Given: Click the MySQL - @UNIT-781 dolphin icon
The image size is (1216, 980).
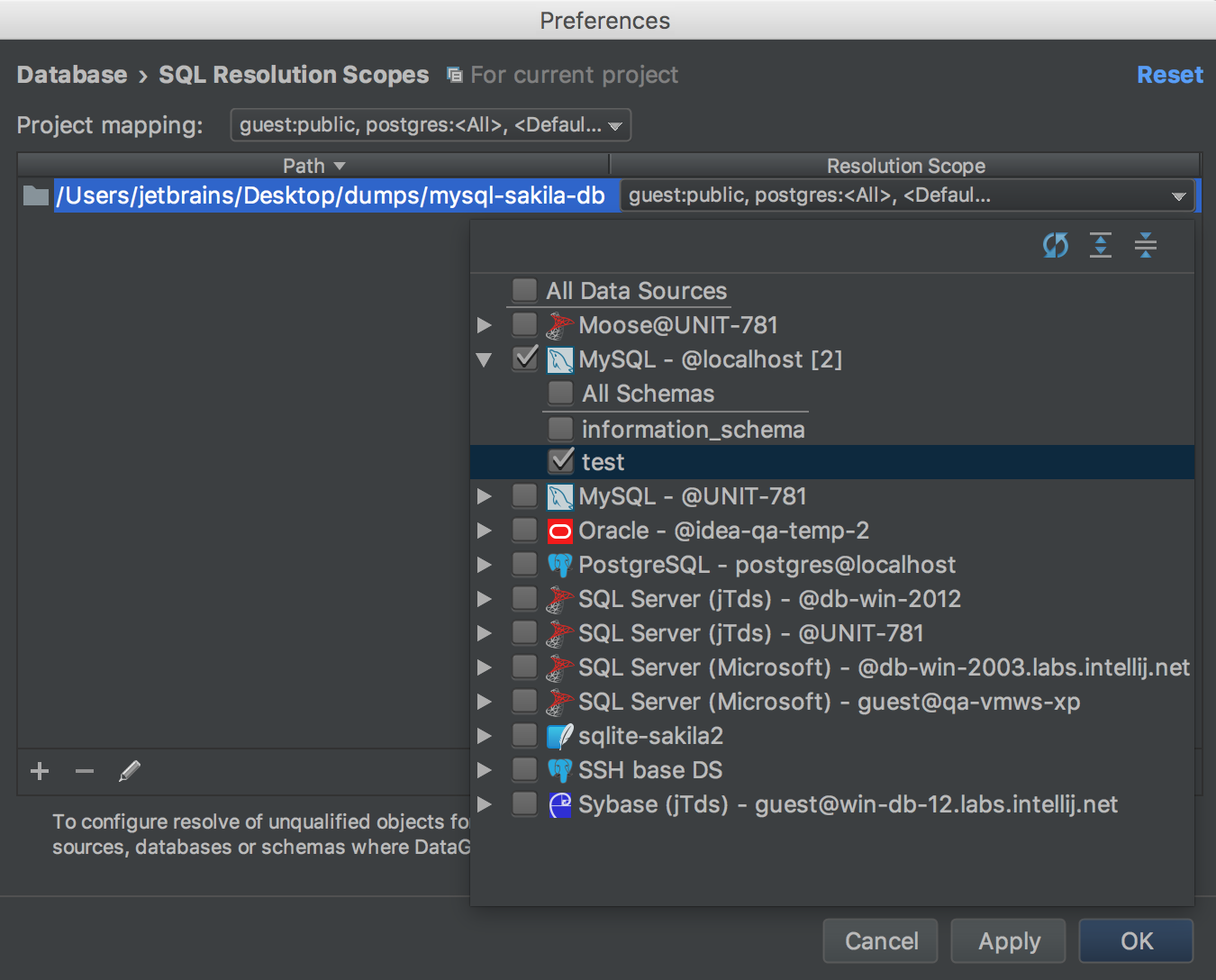Looking at the screenshot, I should tap(559, 496).
